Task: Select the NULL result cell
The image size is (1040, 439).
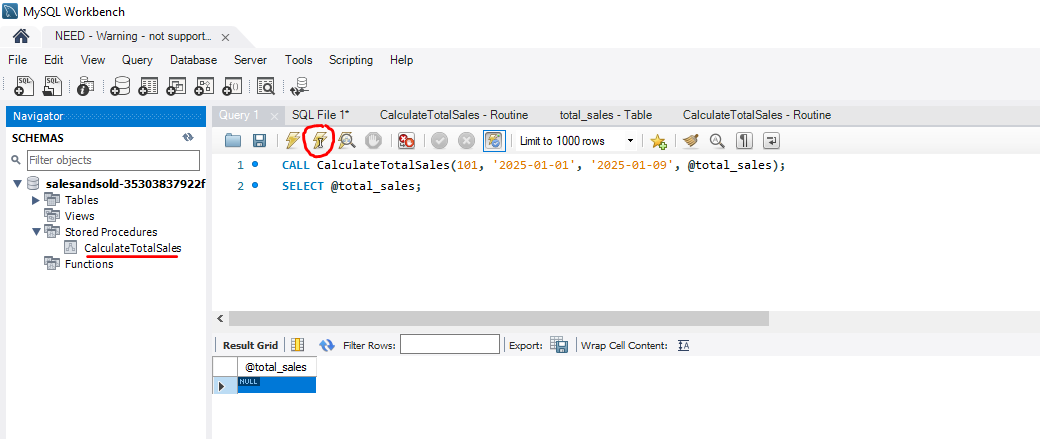Action: (x=276, y=385)
